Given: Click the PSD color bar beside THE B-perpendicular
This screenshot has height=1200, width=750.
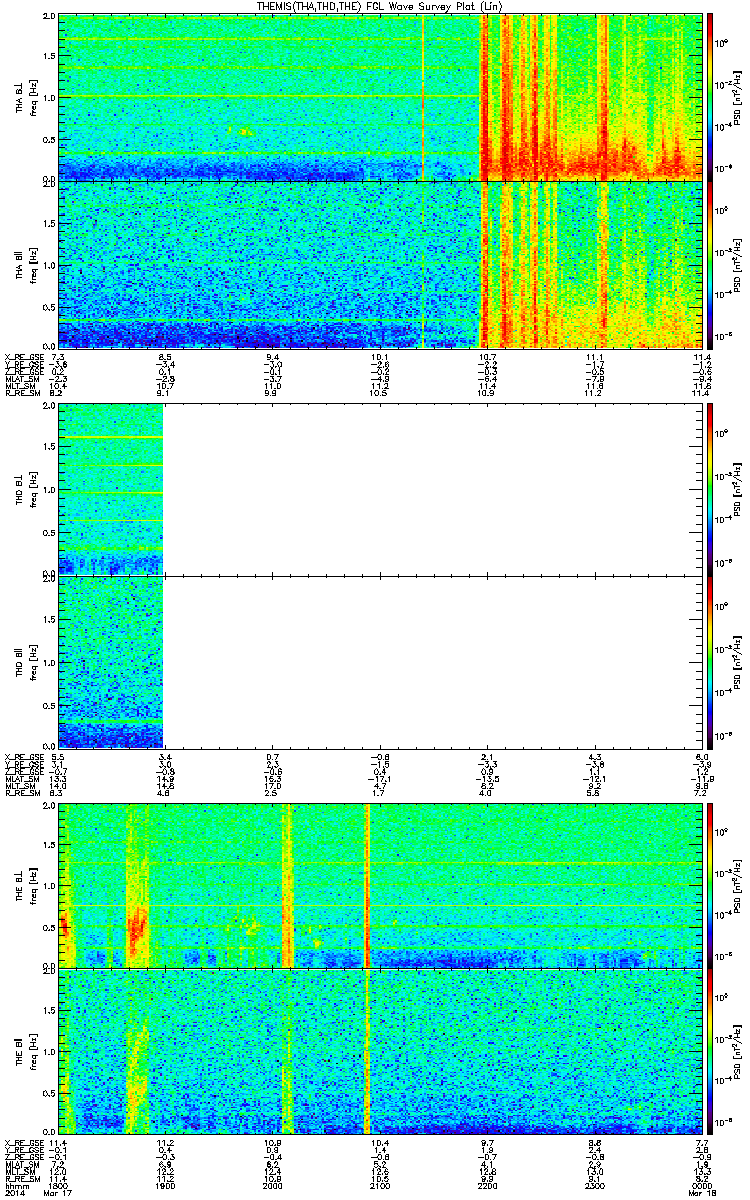Looking at the screenshot, I should point(710,884).
